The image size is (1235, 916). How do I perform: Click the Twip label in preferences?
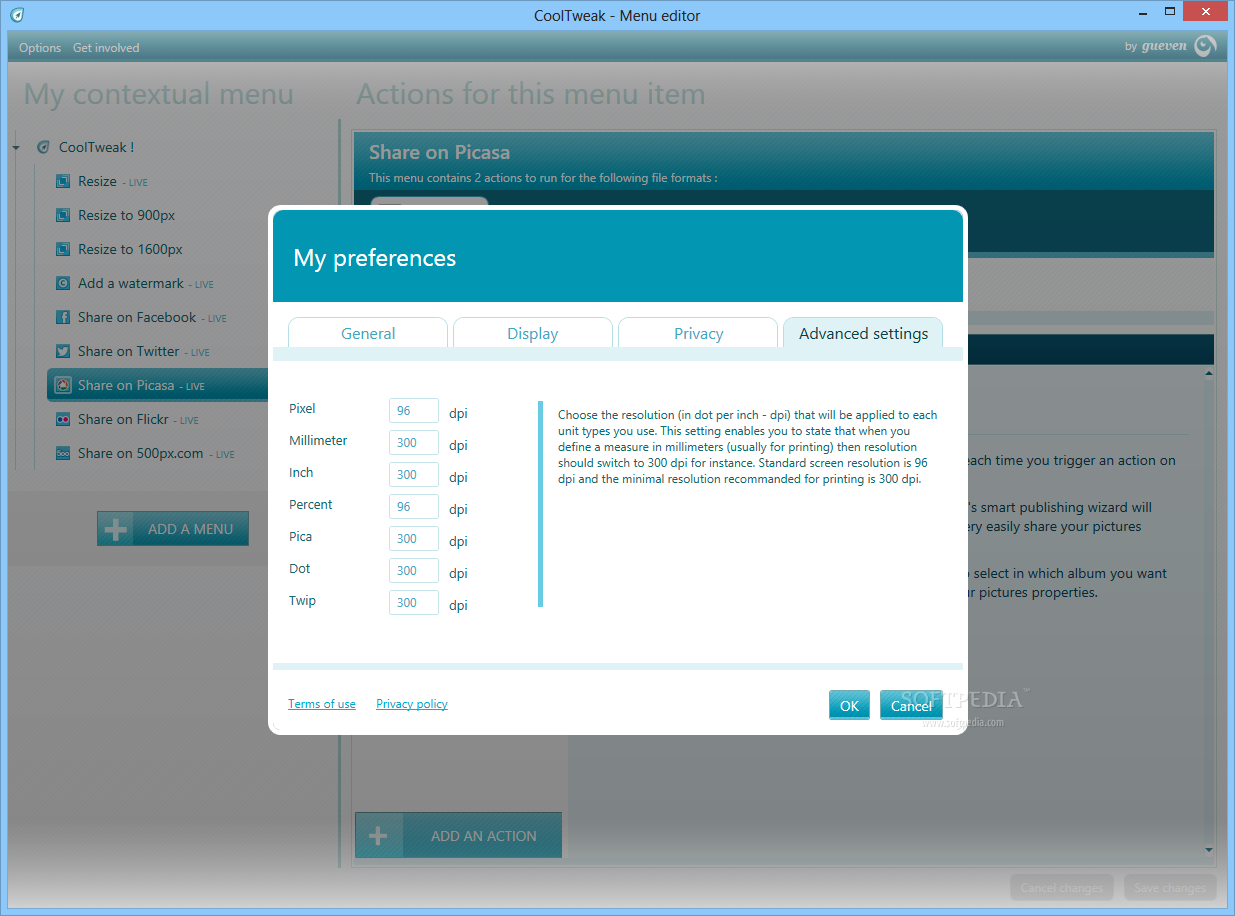pyautogui.click(x=302, y=600)
